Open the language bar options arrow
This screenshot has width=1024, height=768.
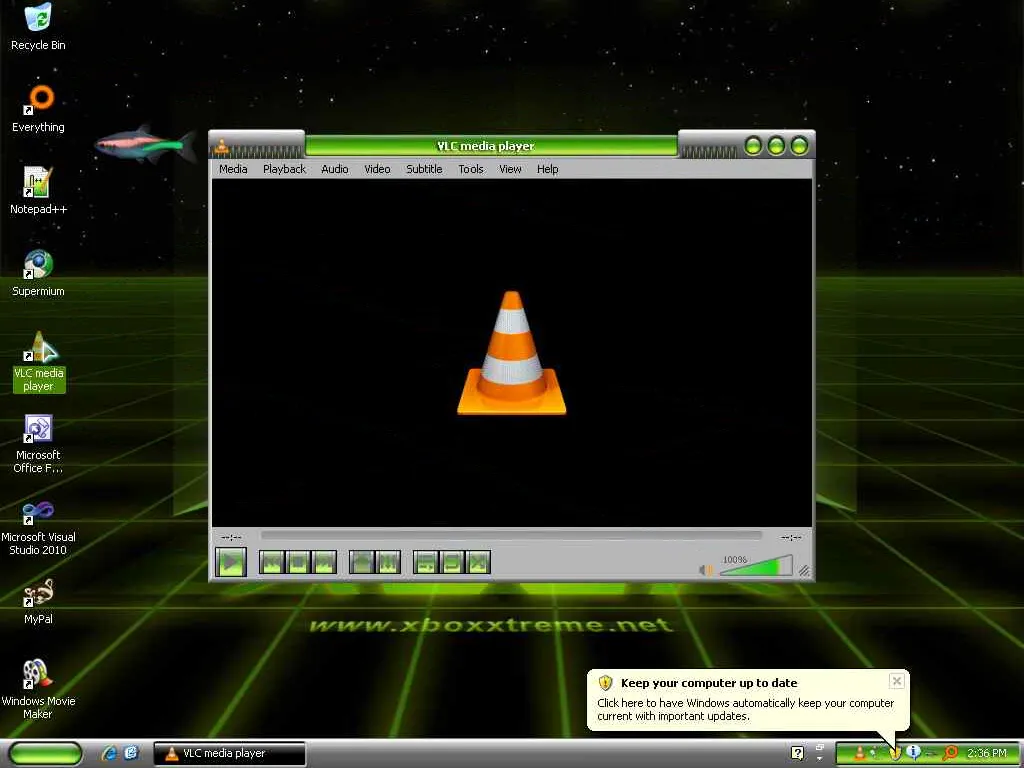click(x=820, y=759)
